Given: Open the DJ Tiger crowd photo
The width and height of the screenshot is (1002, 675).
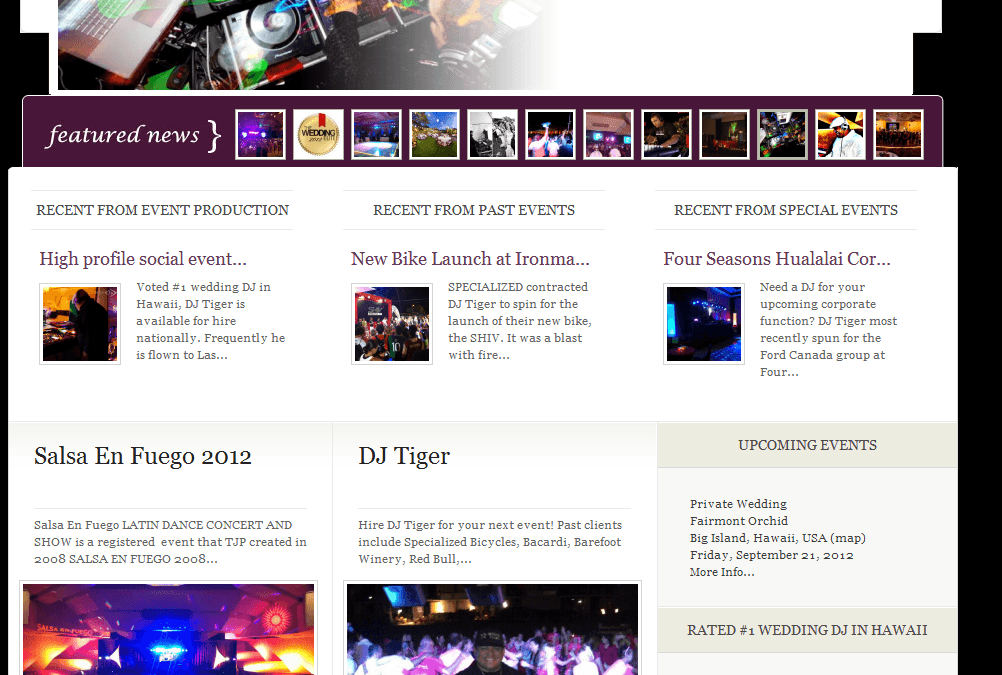Looking at the screenshot, I should click(492, 630).
